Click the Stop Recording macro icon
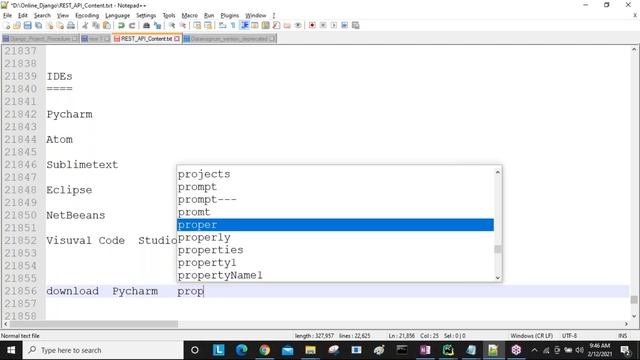Image resolution: width=640 pixels, height=360 pixels. click(323, 25)
